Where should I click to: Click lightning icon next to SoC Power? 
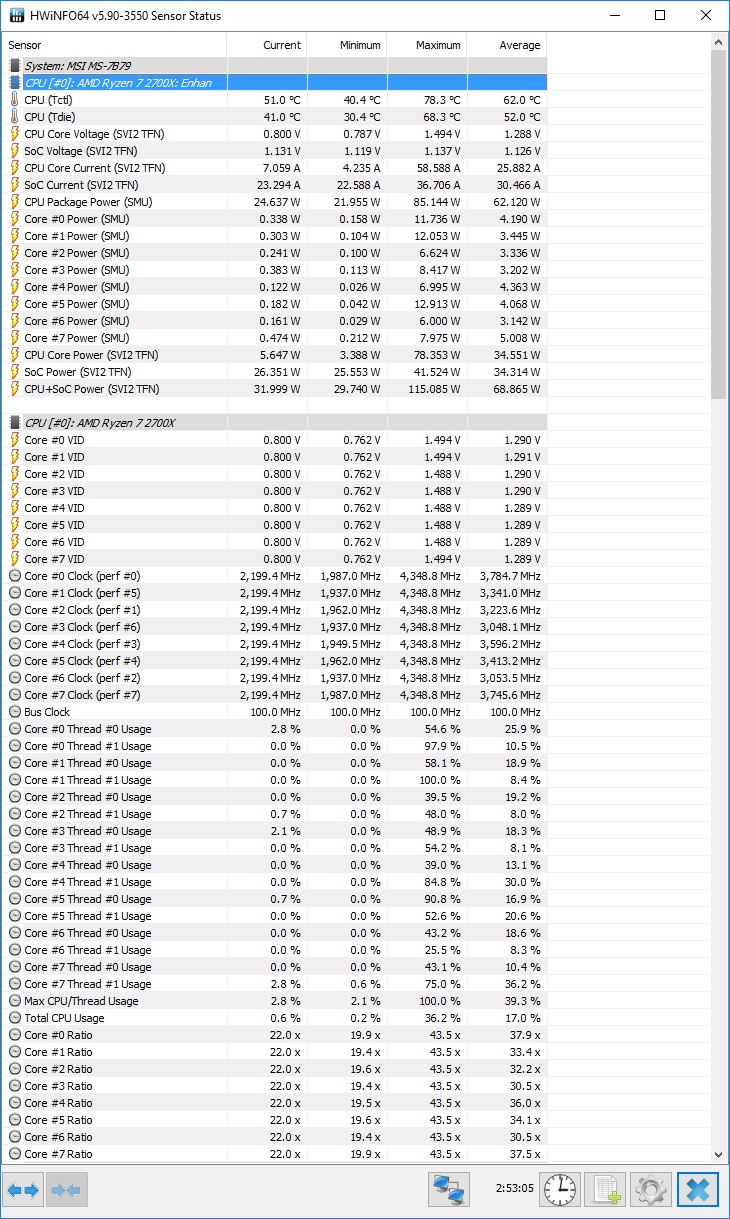[15, 372]
